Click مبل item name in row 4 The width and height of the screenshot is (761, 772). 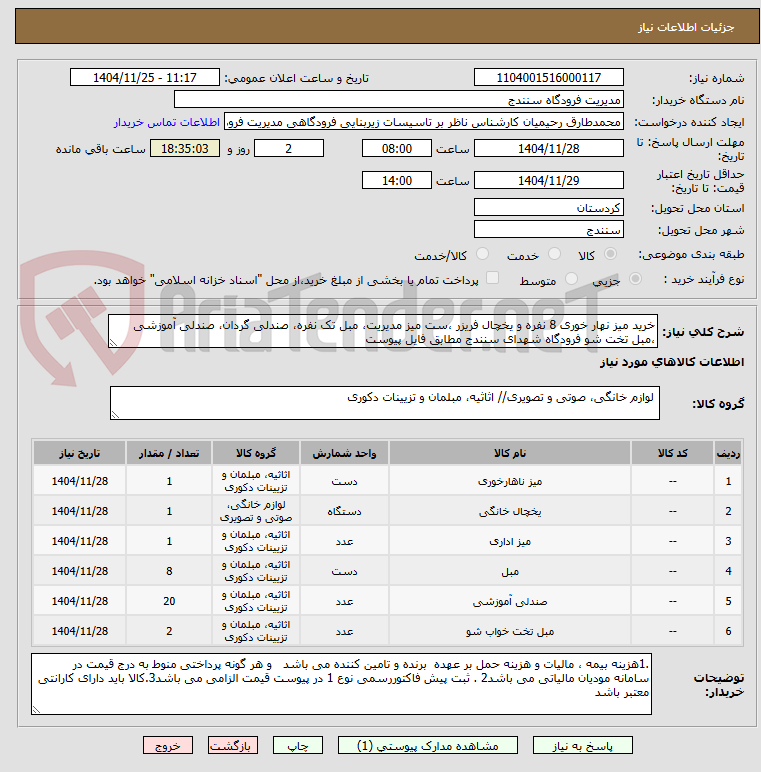click(x=509, y=571)
